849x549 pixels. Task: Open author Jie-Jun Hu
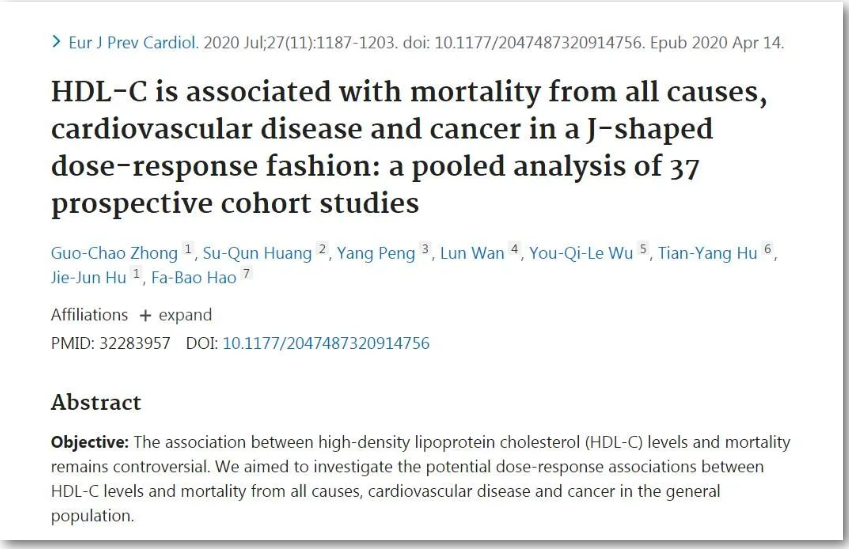pyautogui.click(x=88, y=278)
